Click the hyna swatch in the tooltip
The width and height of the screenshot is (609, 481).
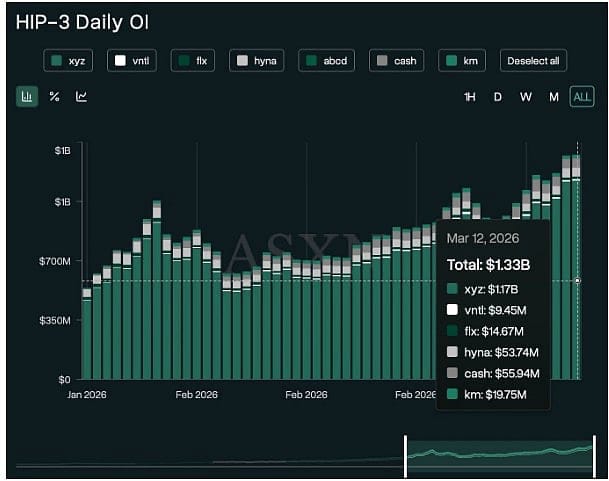(x=452, y=352)
